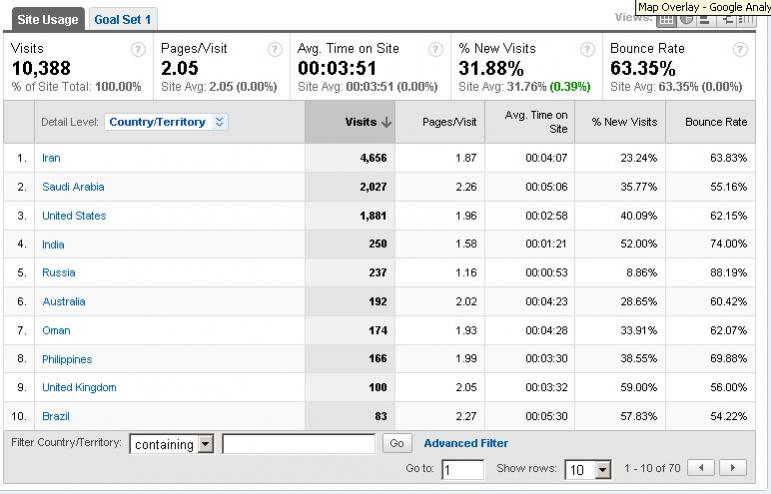Screen dimensions: 771x494
Task: Open the Saudi Arabia country link
Action: click(x=73, y=187)
